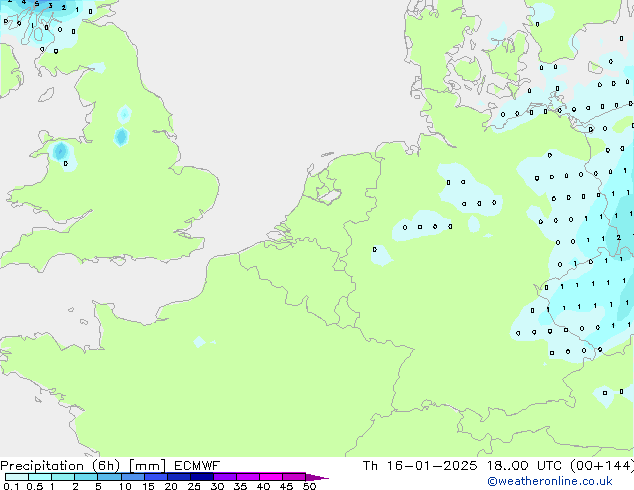The width and height of the screenshot is (634, 490).
Task: Click the precipitation patch in bottom-right map corner
Action: tap(606, 395)
